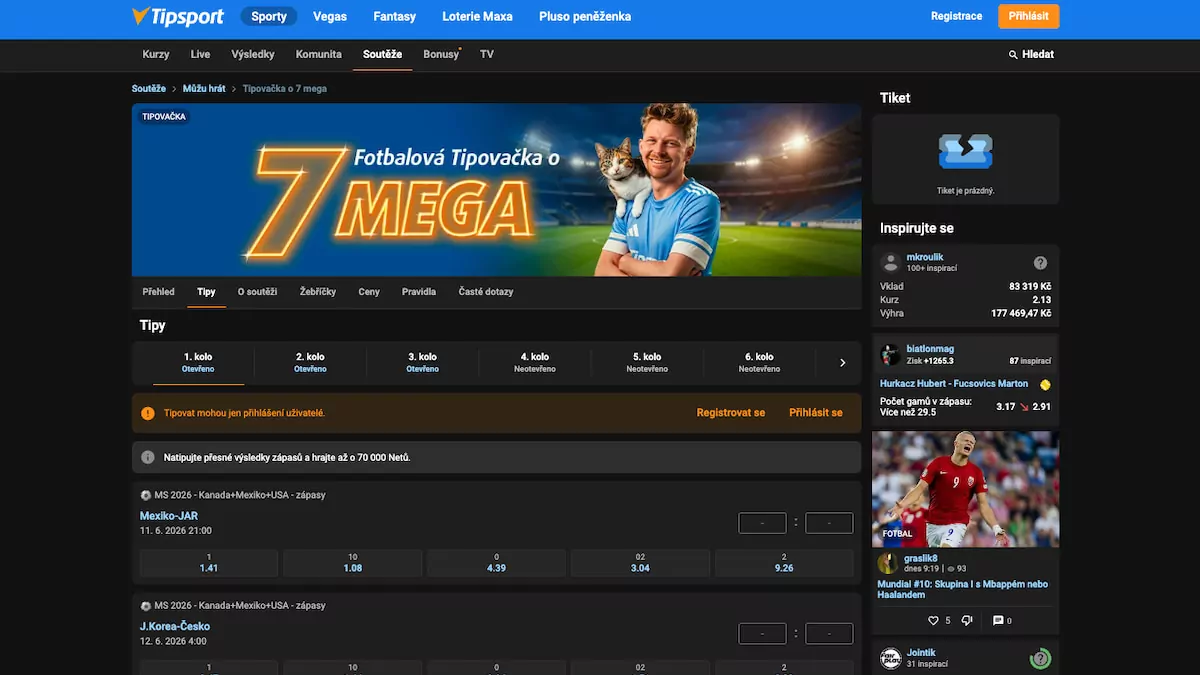This screenshot has width=1200, height=675.
Task: Click Přihlásit se in login notice
Action: point(816,413)
